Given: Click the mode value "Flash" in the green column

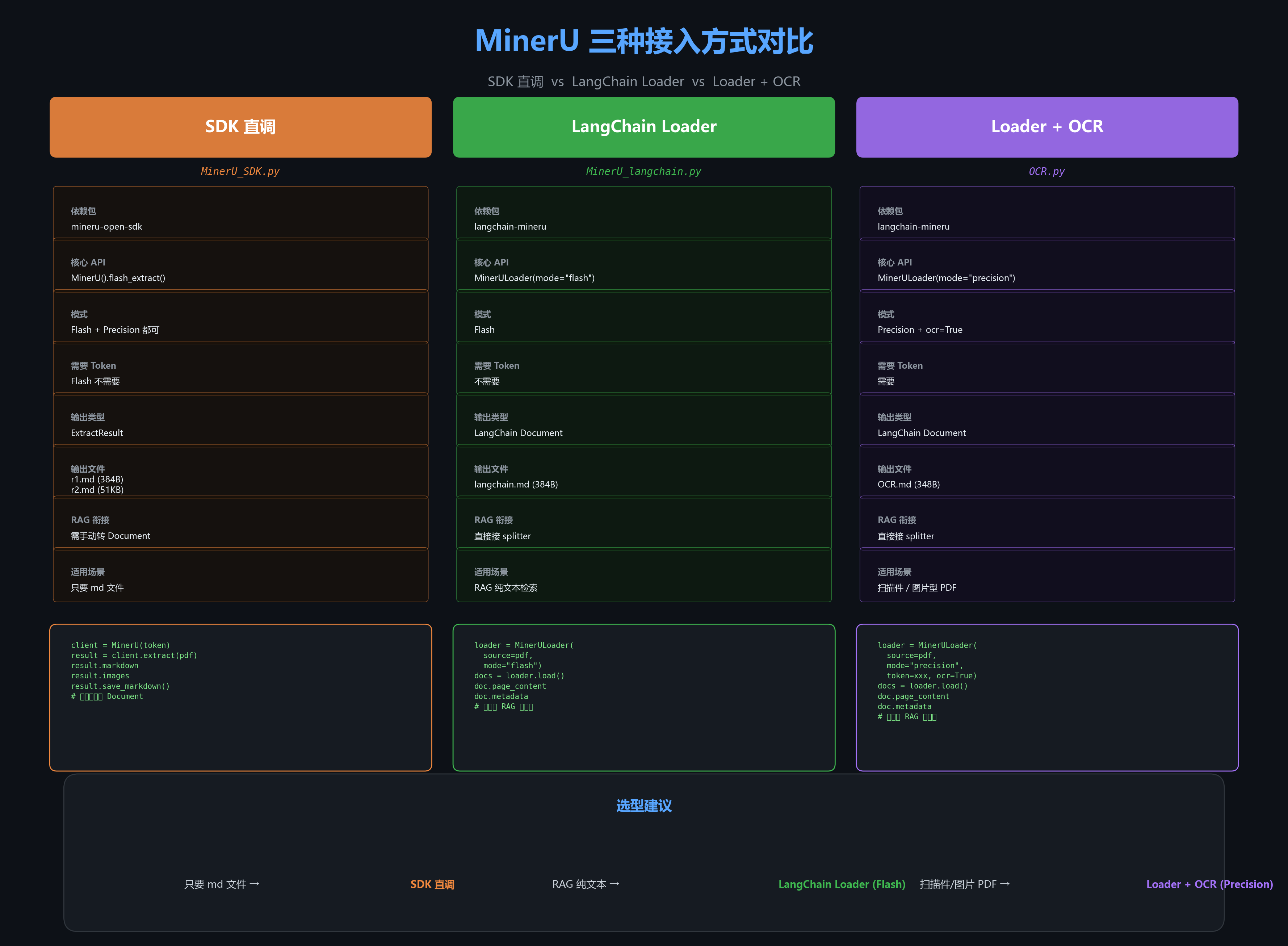Looking at the screenshot, I should click(484, 330).
